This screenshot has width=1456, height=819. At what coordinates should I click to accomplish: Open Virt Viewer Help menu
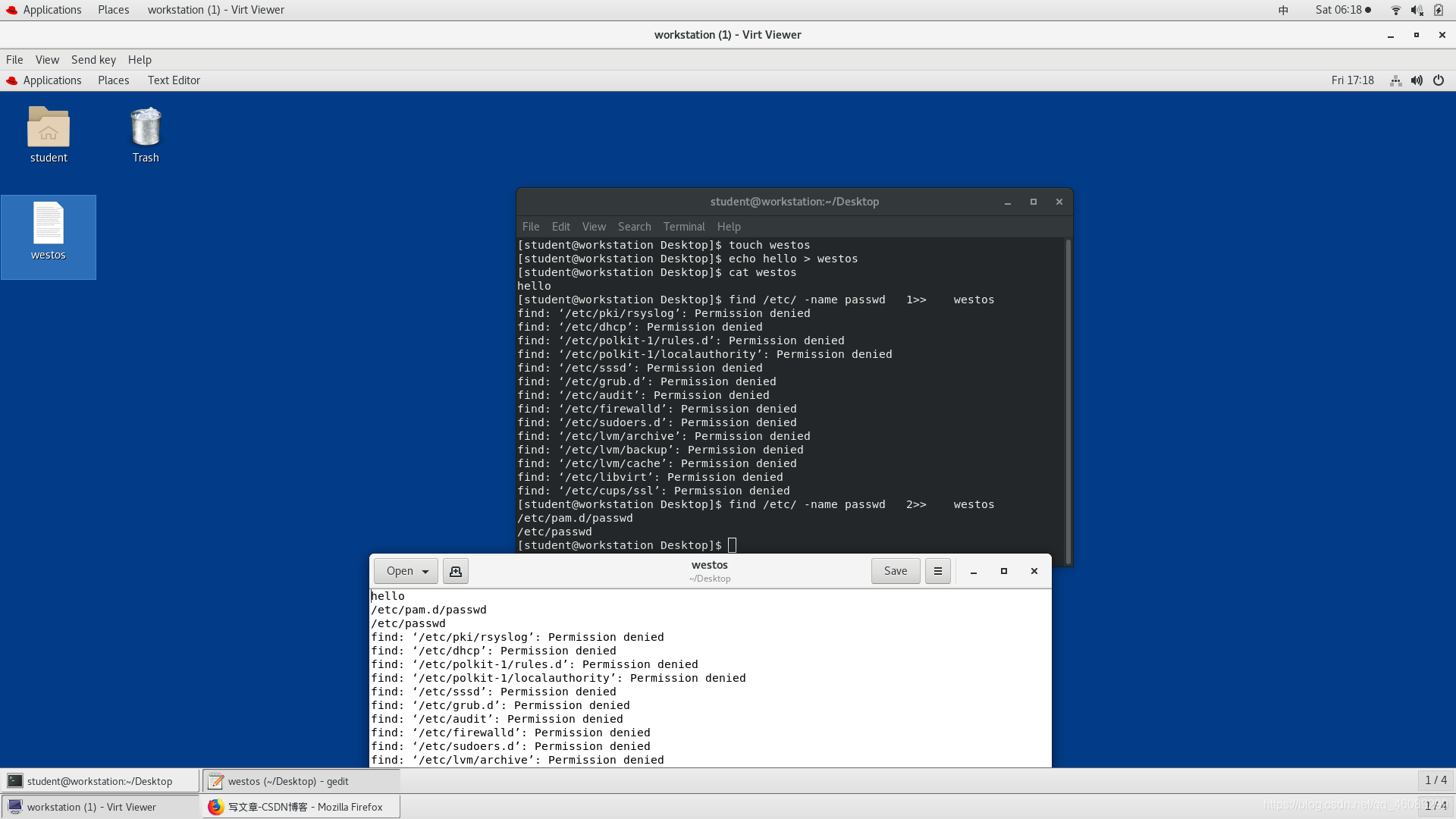coord(140,60)
